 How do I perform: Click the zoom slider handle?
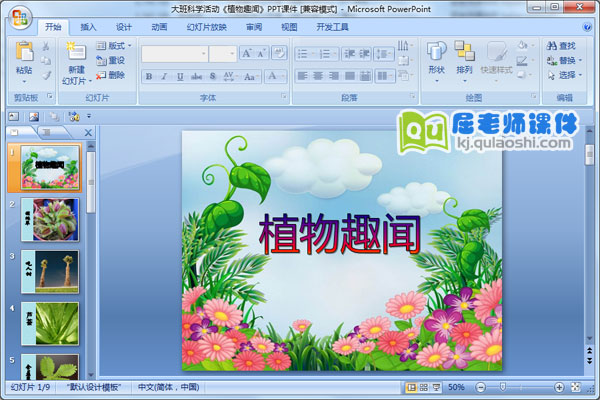[503, 387]
